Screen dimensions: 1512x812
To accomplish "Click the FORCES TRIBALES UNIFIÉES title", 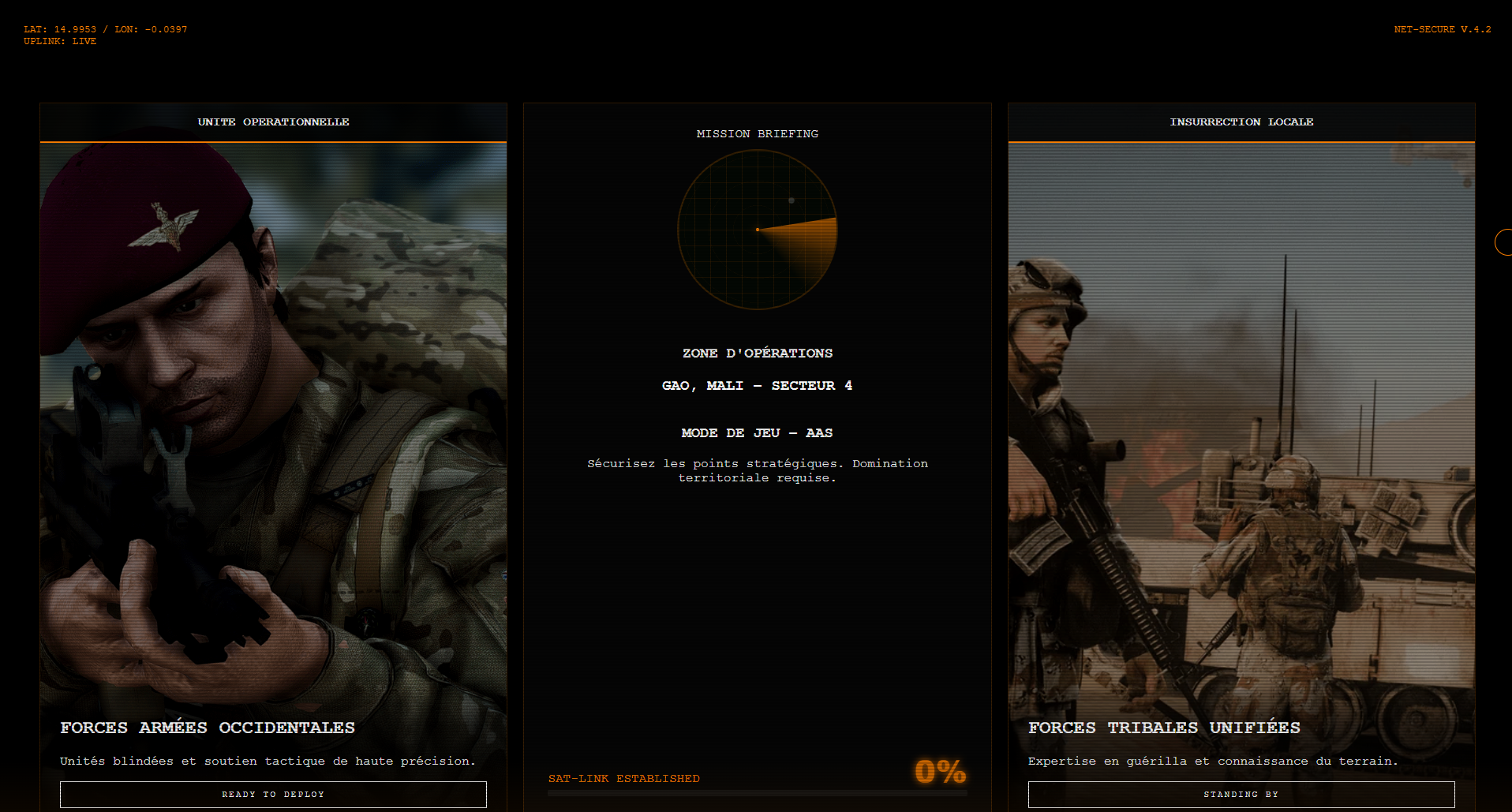I will coord(1164,728).
